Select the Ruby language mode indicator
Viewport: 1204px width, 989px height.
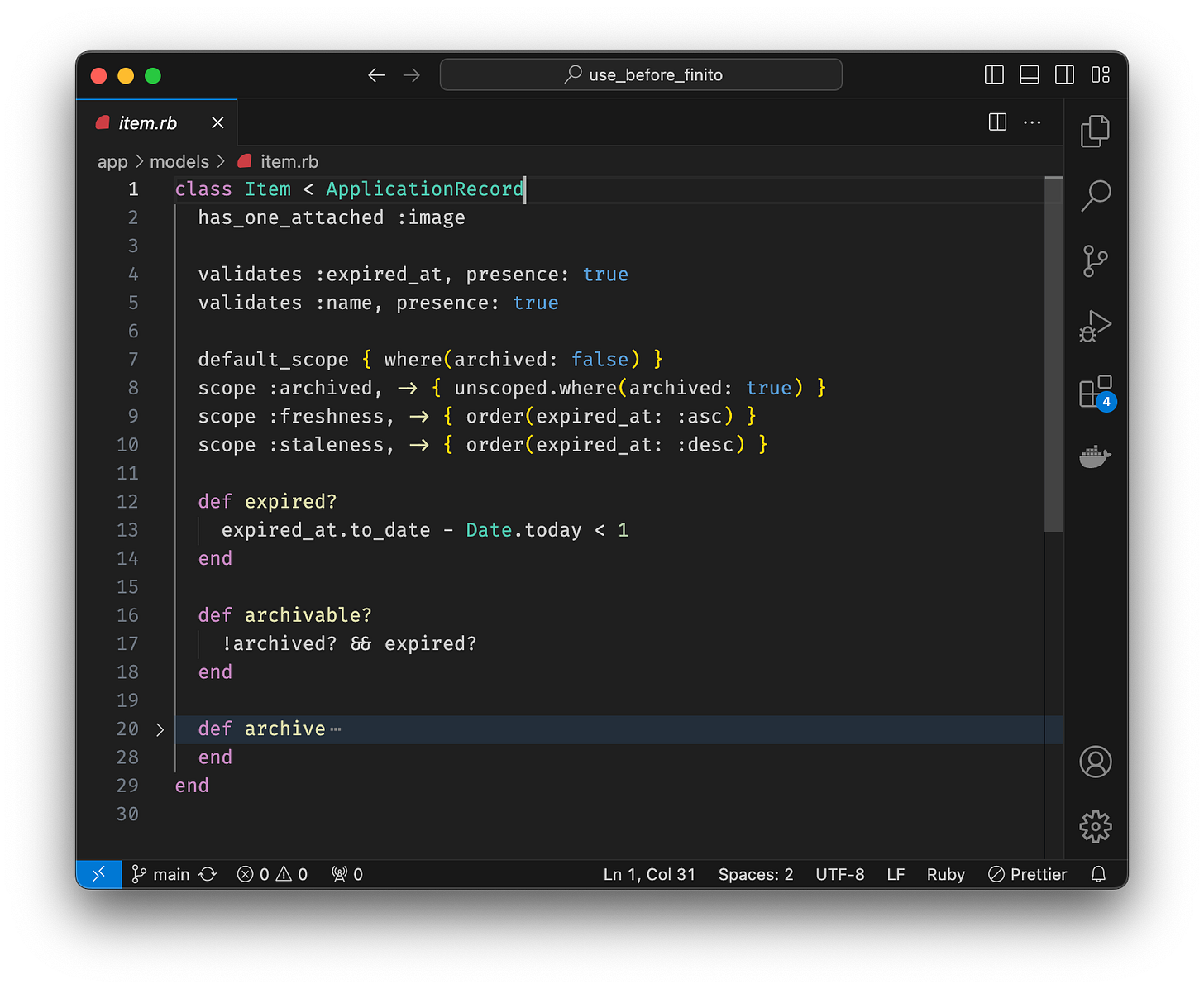[x=945, y=874]
